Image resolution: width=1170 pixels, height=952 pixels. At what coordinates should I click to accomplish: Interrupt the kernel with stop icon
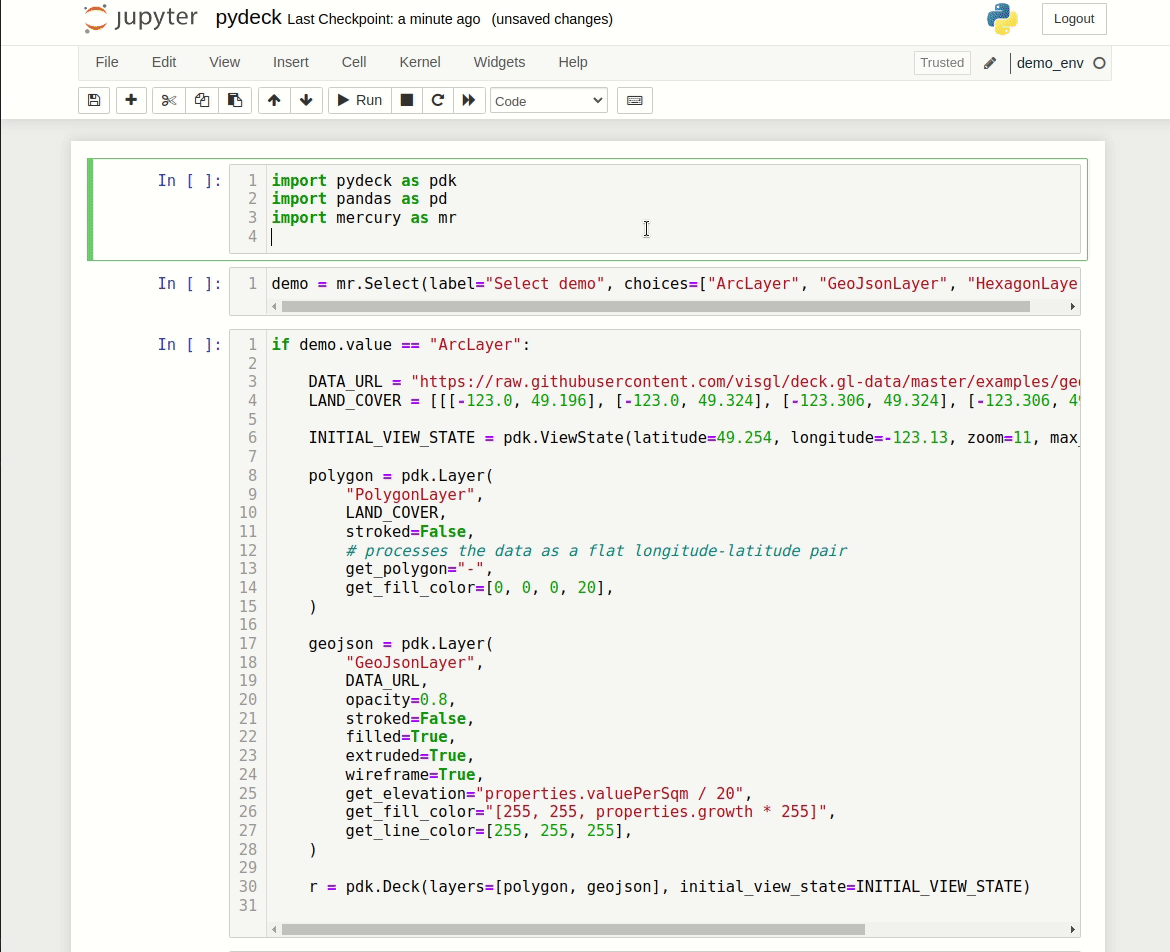(407, 100)
